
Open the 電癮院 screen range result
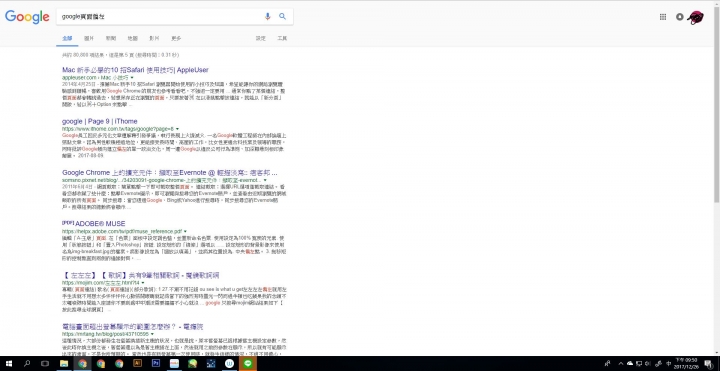133,327
